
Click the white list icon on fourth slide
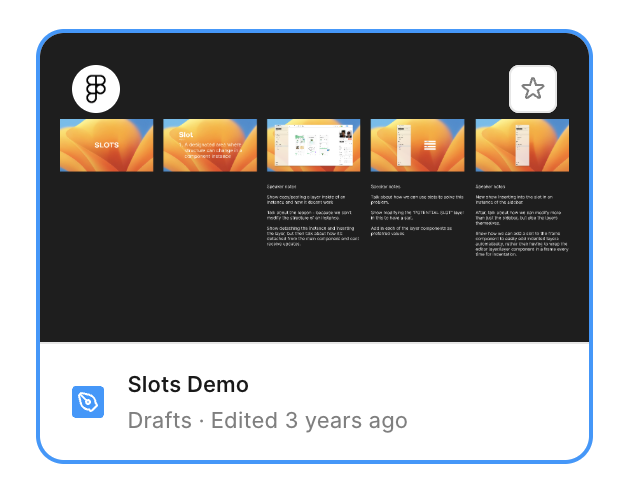(430, 146)
